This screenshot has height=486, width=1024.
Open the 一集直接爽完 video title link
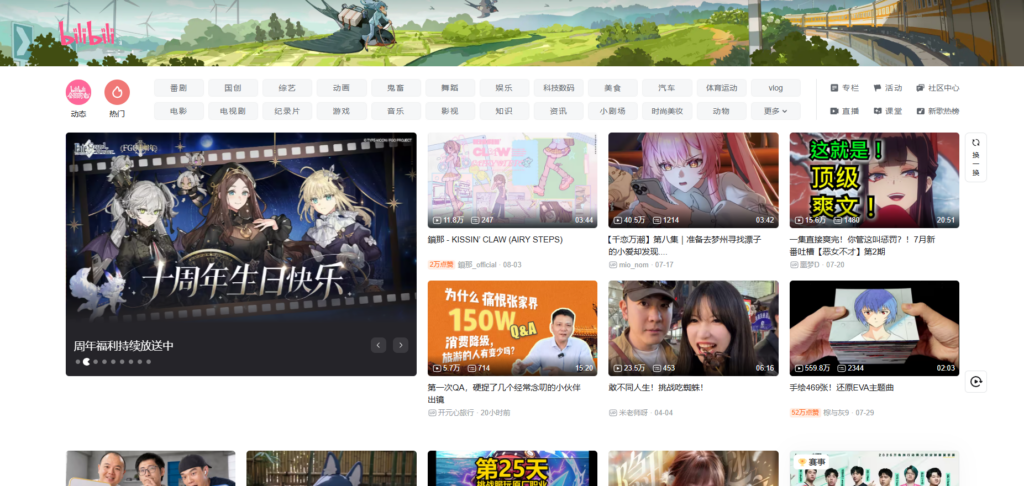863,246
